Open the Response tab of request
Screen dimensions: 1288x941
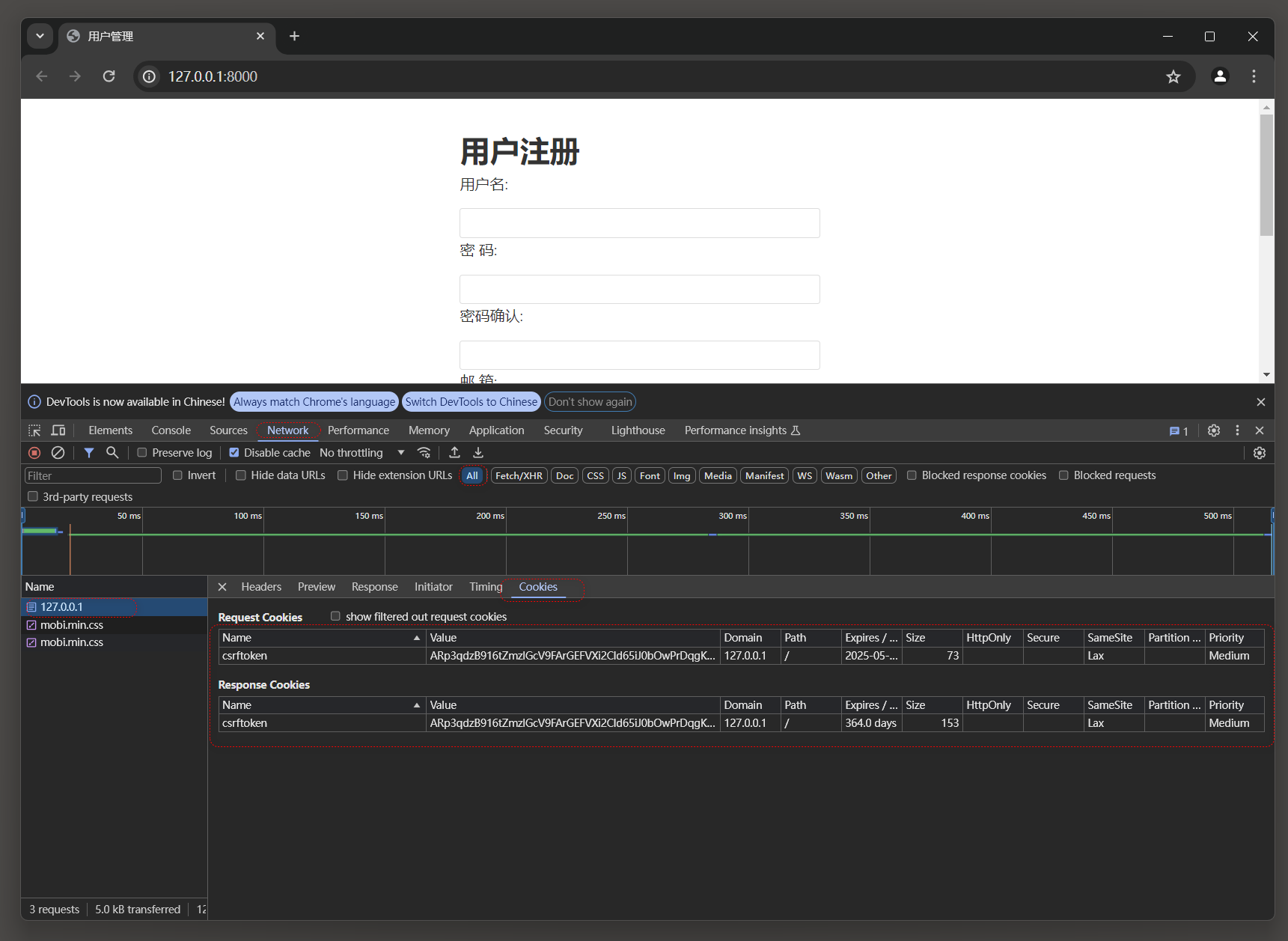pos(374,587)
